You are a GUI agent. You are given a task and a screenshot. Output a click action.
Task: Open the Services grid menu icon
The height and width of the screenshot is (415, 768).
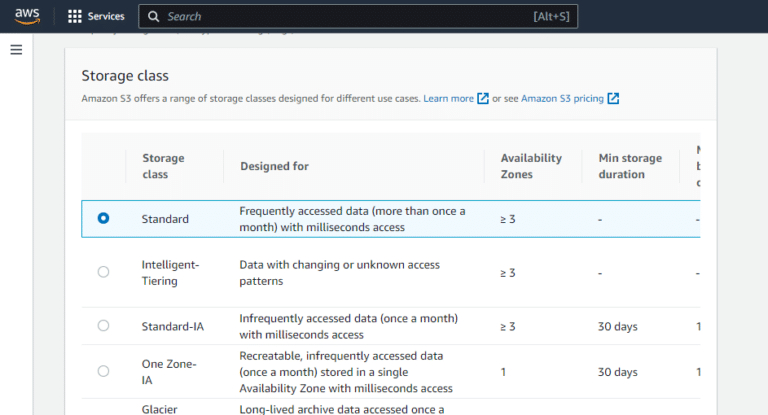(x=75, y=17)
